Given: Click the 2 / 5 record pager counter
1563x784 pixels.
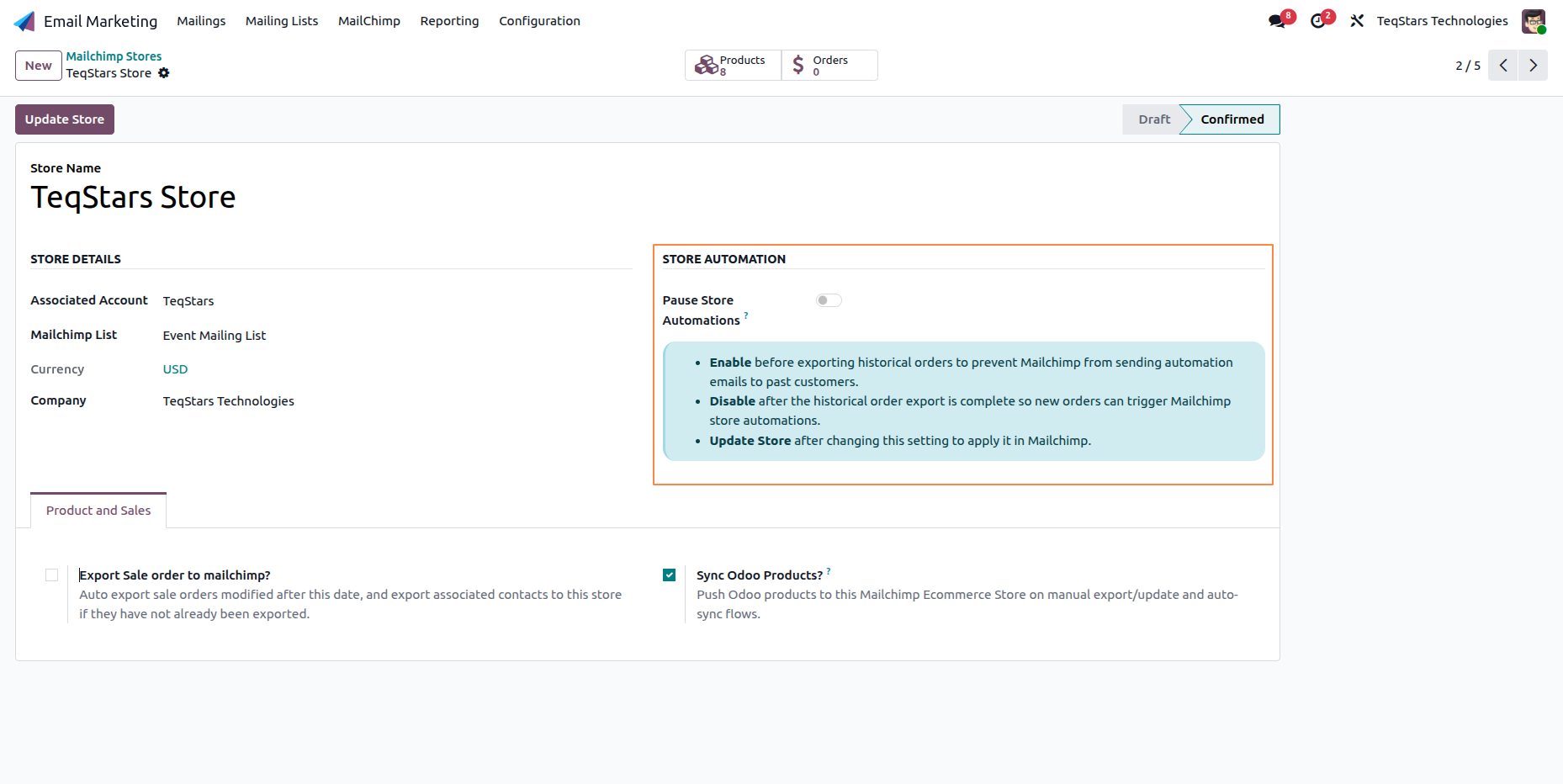Looking at the screenshot, I should tap(1468, 66).
